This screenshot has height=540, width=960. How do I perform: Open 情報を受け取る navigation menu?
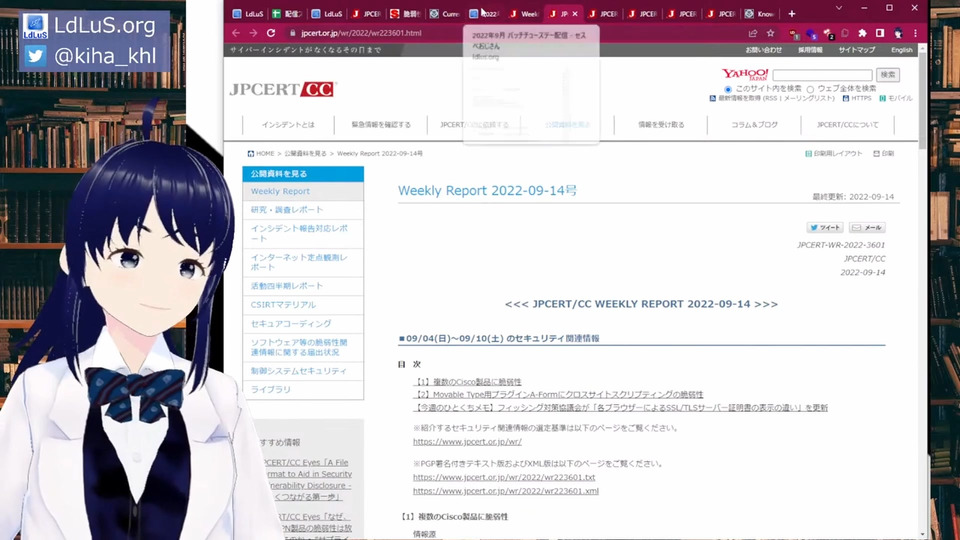pyautogui.click(x=661, y=125)
